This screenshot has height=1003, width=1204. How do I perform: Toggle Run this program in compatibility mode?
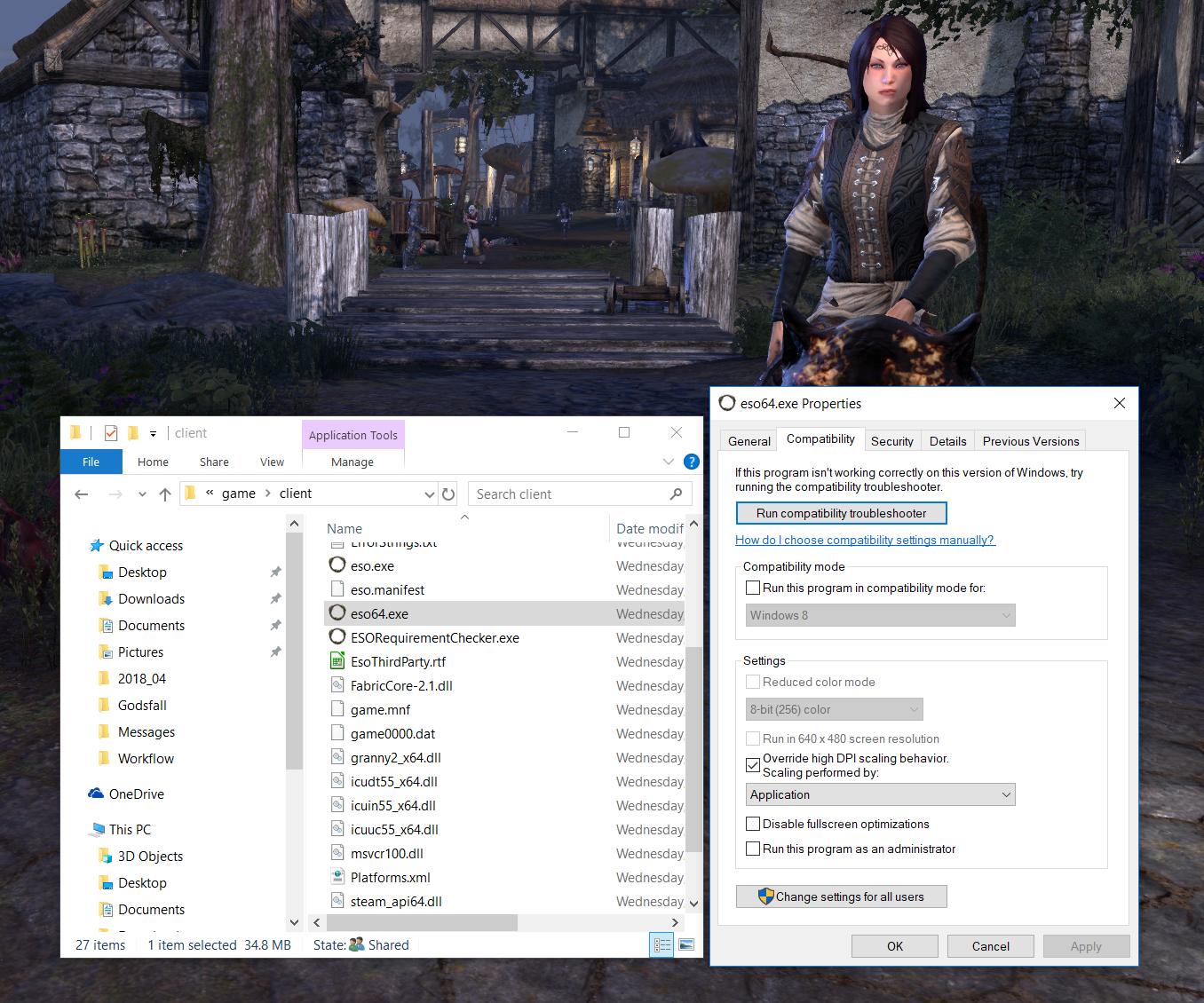(x=753, y=588)
